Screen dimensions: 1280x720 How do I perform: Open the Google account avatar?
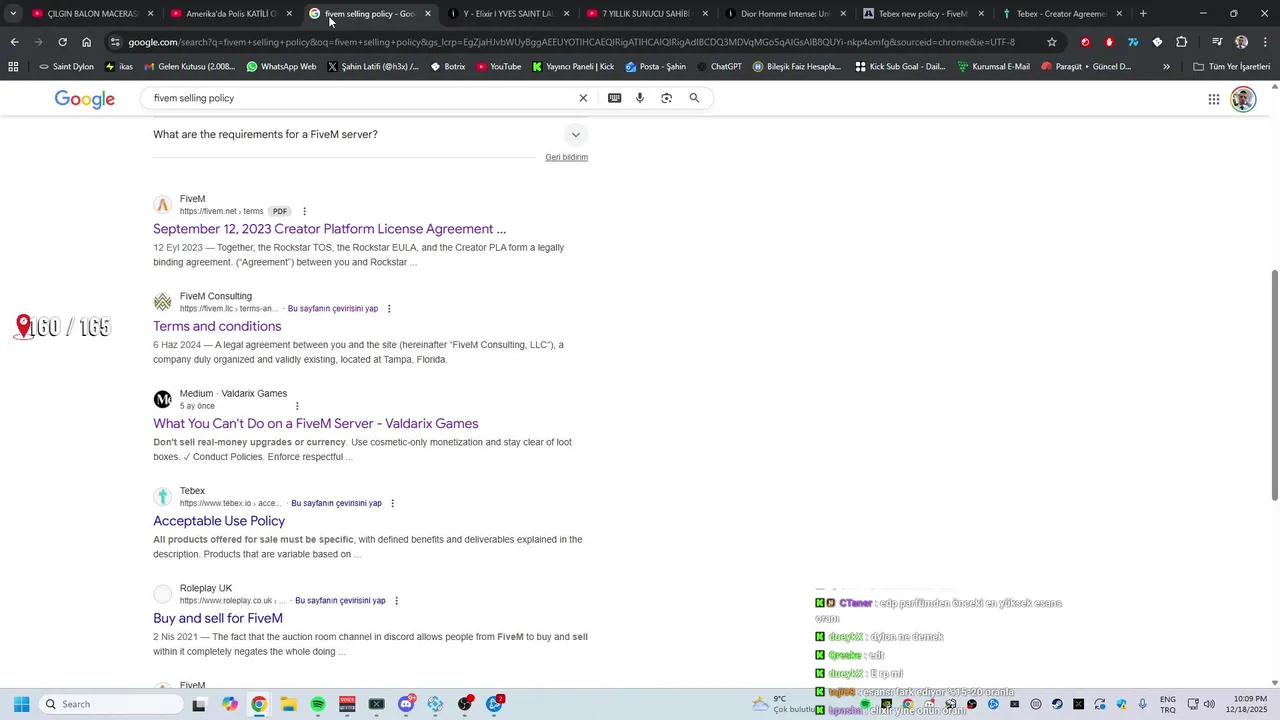[1243, 99]
